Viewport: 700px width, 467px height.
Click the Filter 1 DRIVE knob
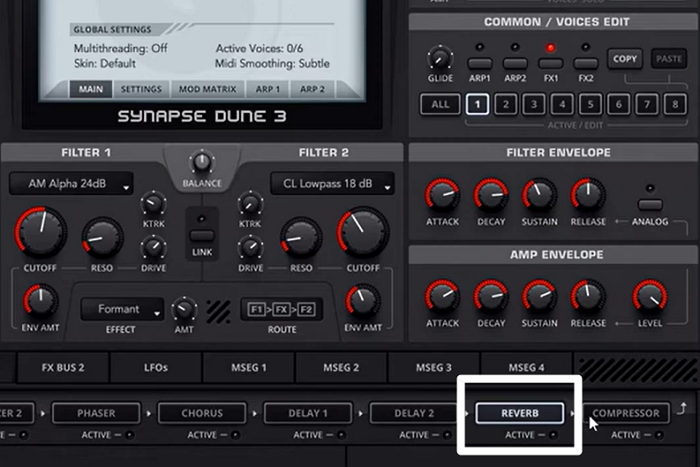click(x=153, y=248)
